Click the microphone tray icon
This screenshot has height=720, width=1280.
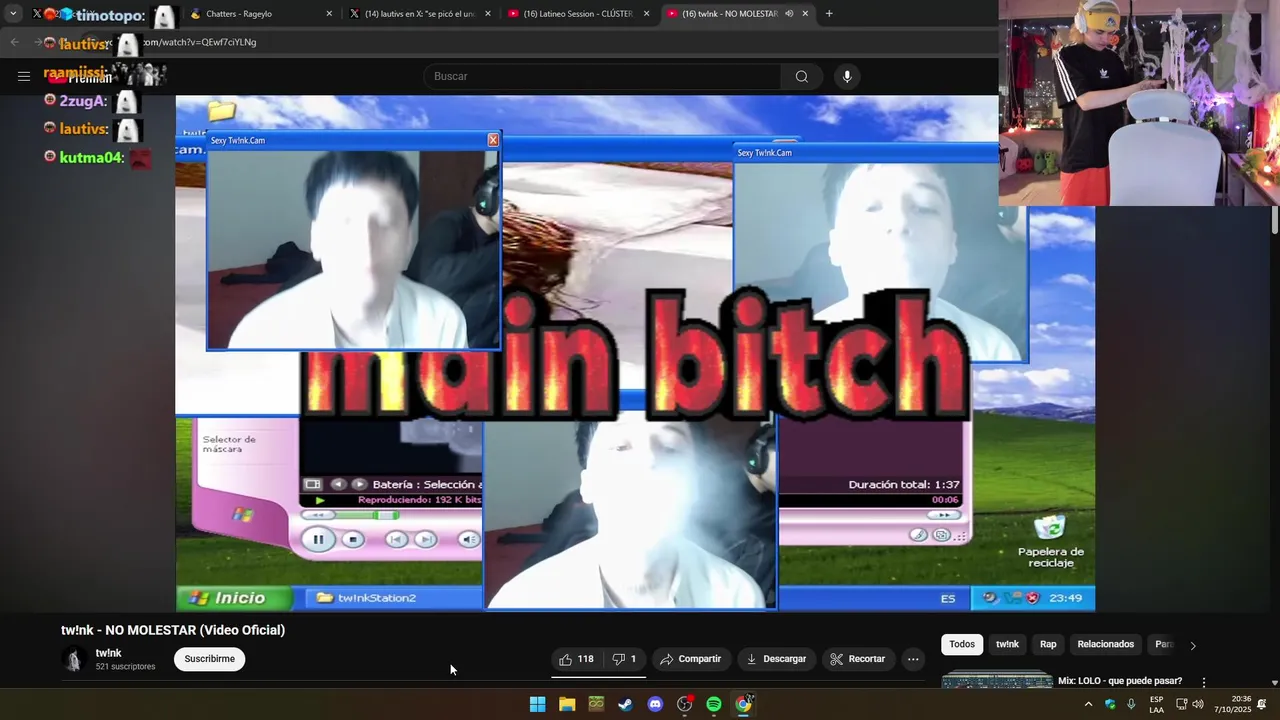click(x=1131, y=704)
